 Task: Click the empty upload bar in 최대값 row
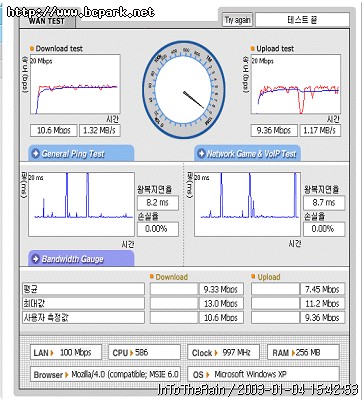(x=275, y=303)
